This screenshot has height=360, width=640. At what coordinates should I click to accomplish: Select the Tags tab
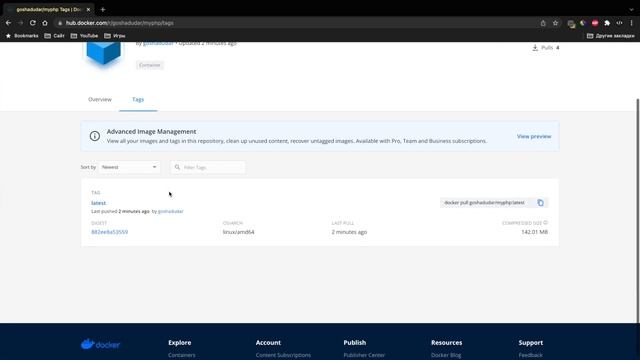coord(138,99)
